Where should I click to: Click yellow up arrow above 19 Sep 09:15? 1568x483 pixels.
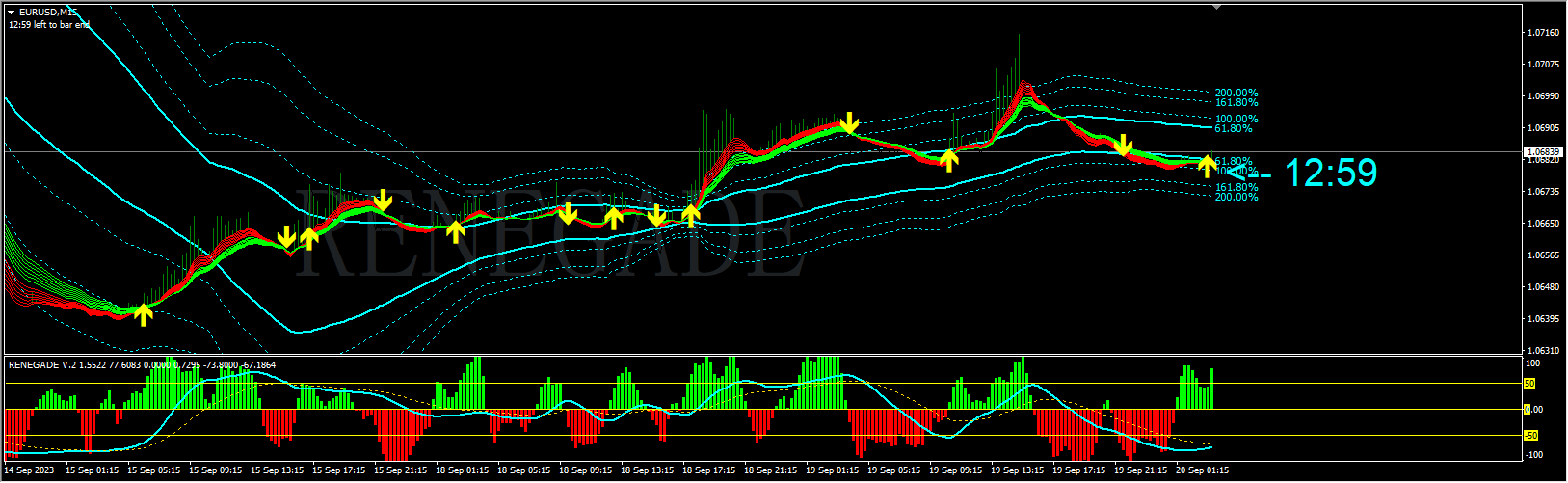949,160
